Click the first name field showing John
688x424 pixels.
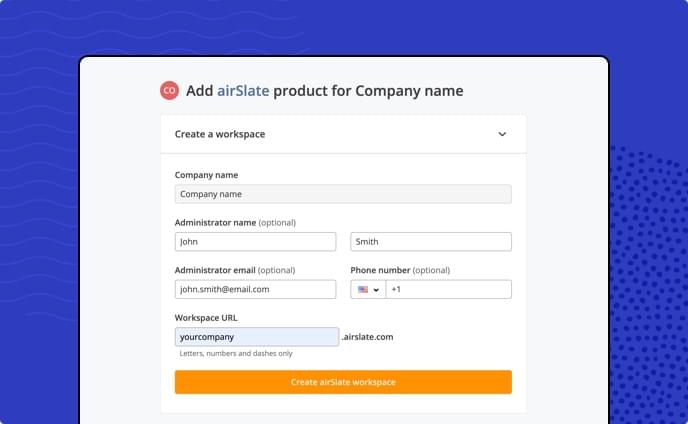point(255,242)
